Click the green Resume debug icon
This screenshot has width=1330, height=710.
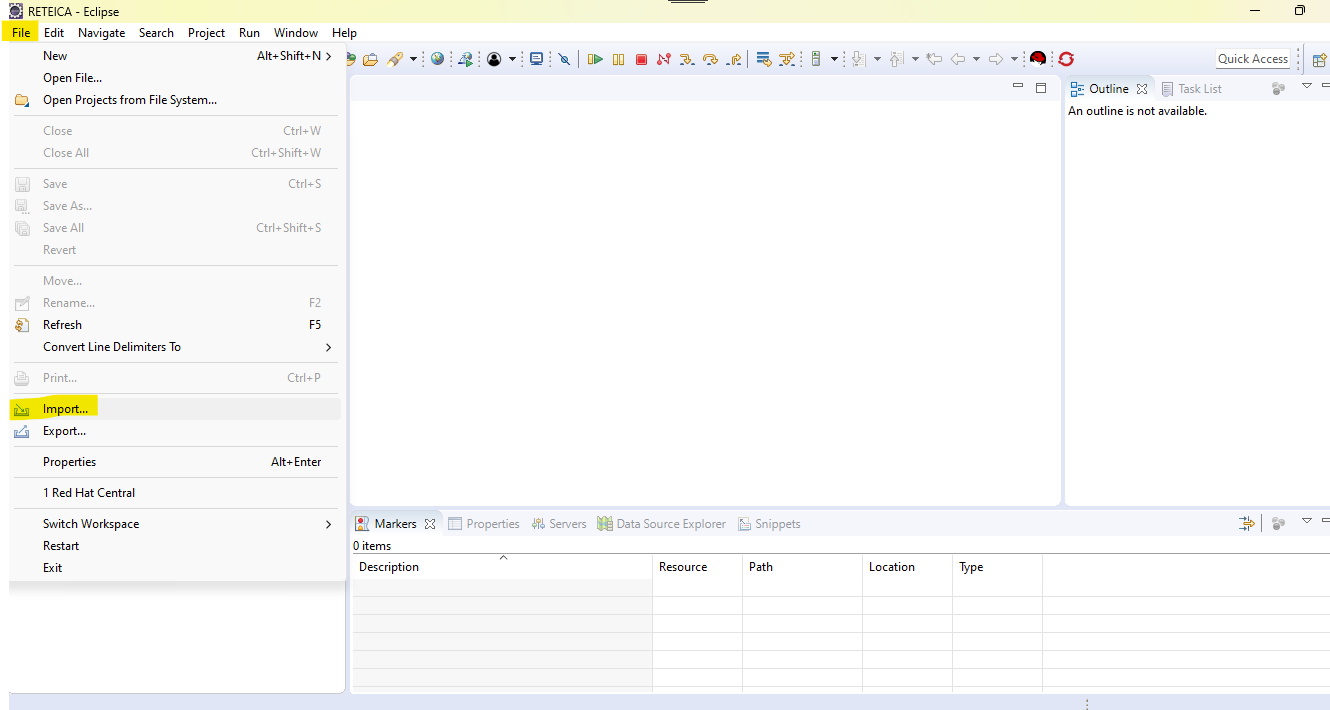pos(595,60)
